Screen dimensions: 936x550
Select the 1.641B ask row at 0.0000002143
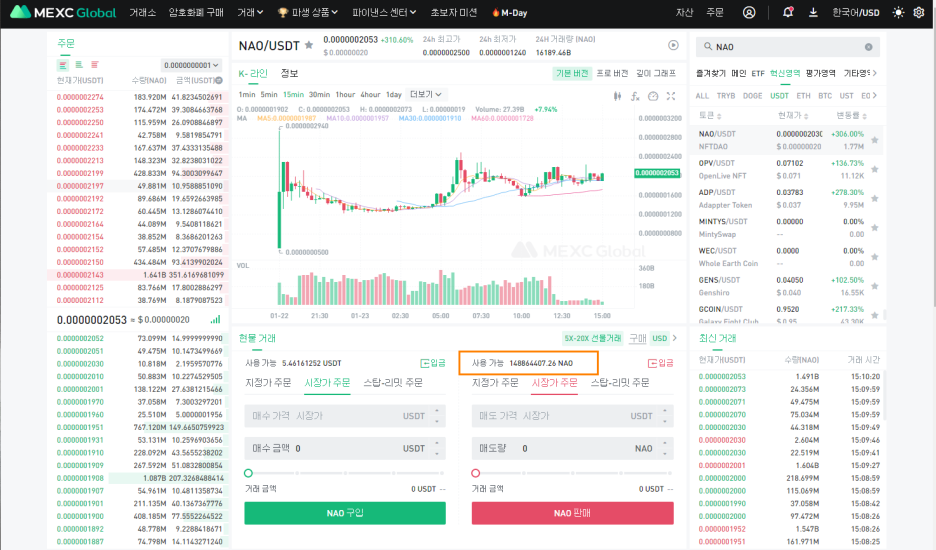click(137, 275)
